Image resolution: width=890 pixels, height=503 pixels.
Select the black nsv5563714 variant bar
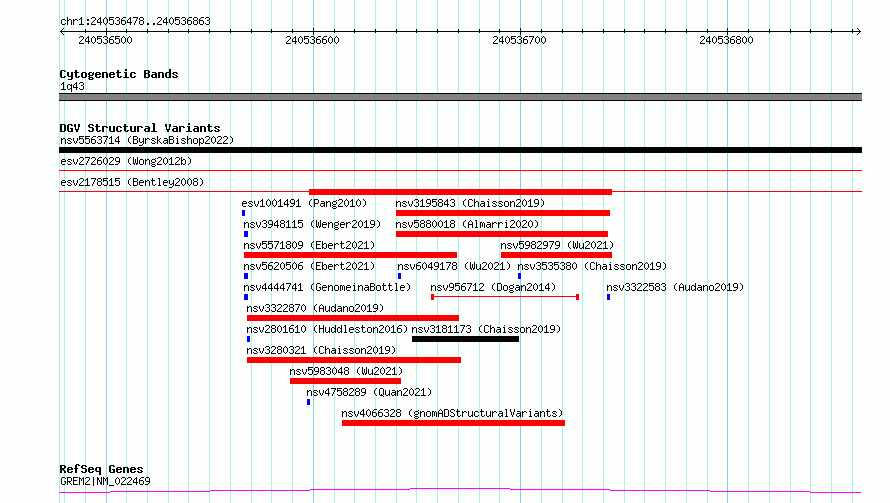coord(460,150)
